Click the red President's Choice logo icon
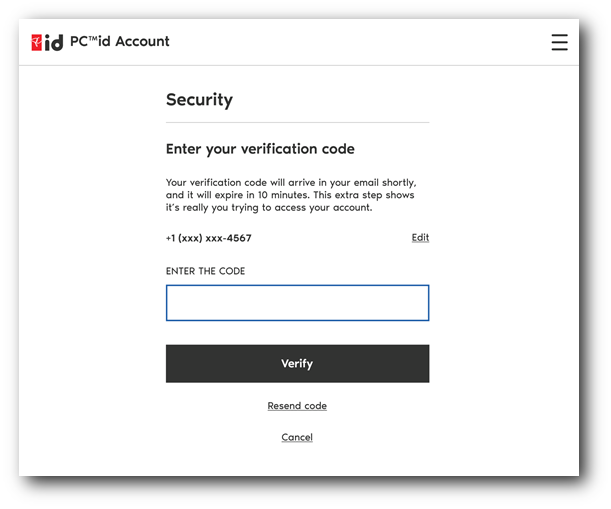This screenshot has height=509, width=611. [37, 42]
